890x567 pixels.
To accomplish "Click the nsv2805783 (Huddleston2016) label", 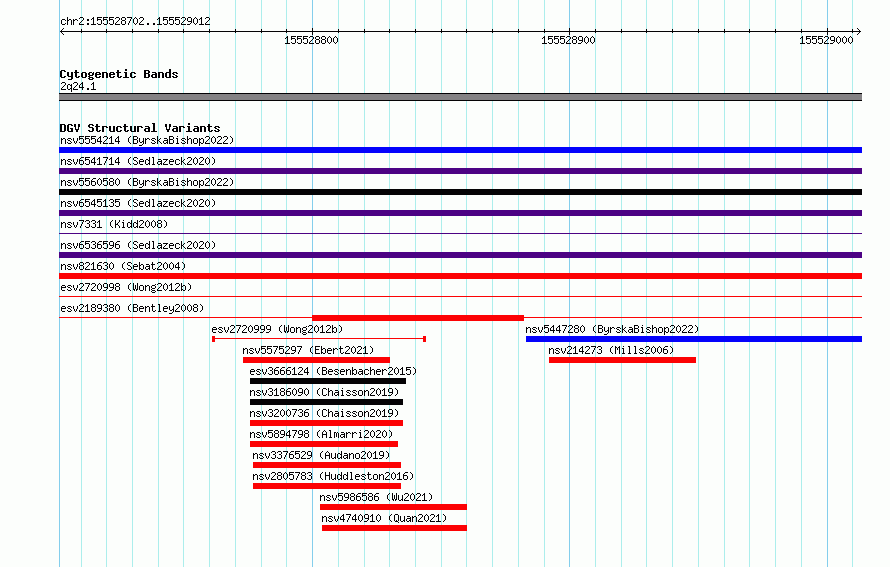I will click(333, 476).
